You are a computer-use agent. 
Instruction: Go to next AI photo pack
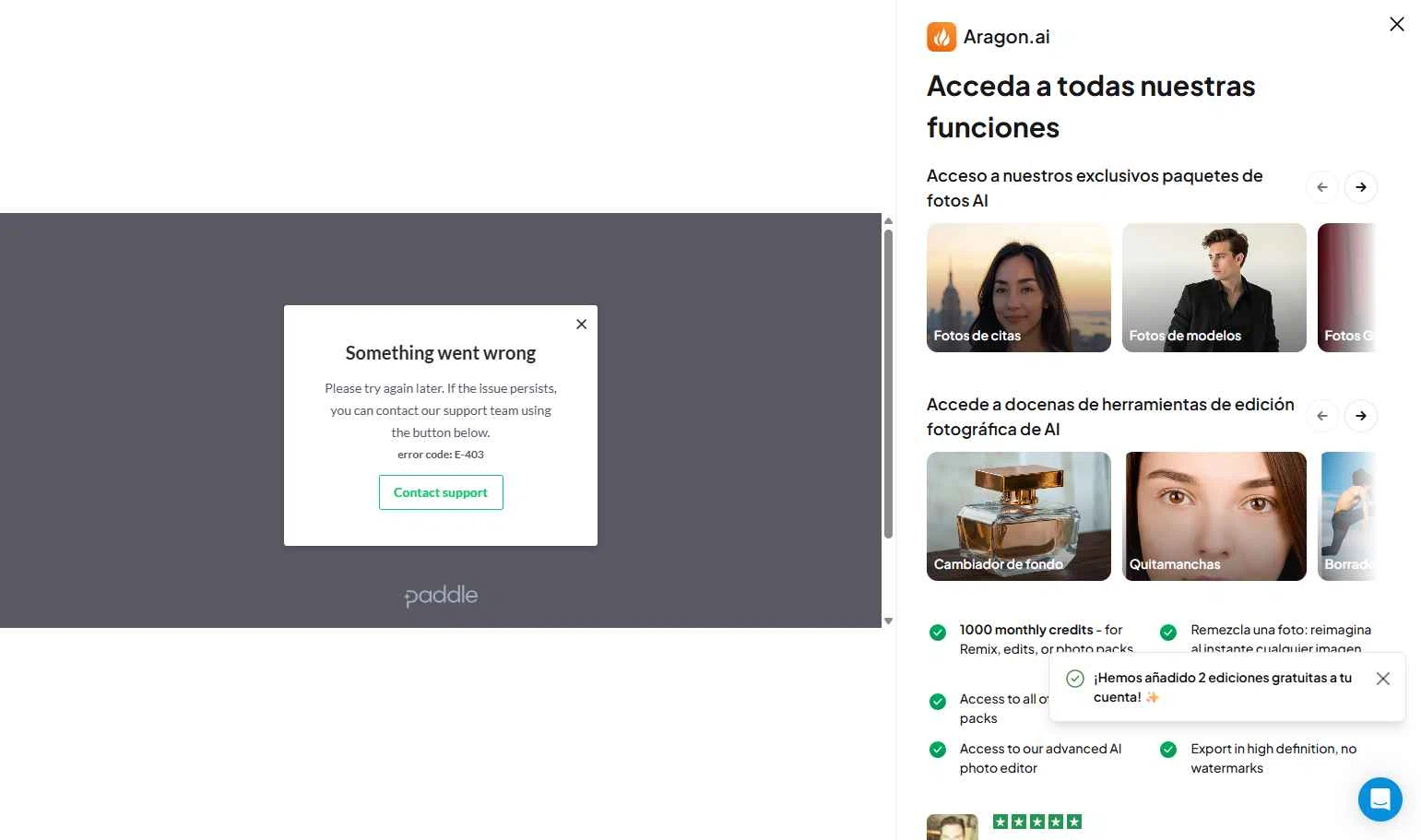coord(1361,187)
